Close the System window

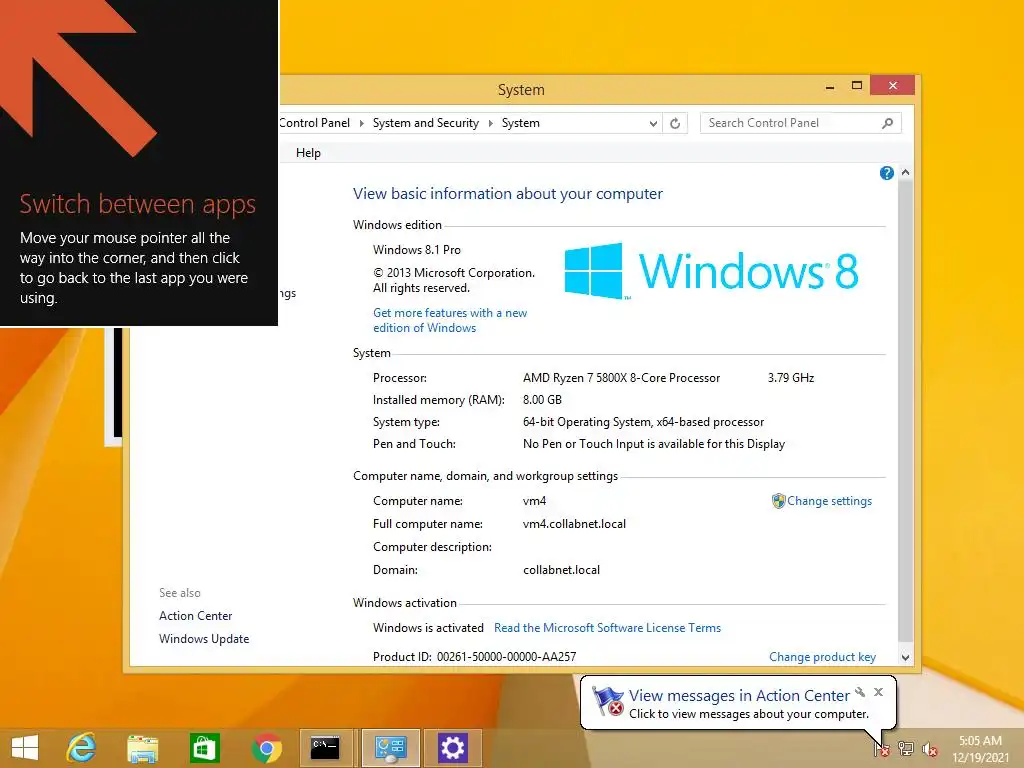click(892, 86)
